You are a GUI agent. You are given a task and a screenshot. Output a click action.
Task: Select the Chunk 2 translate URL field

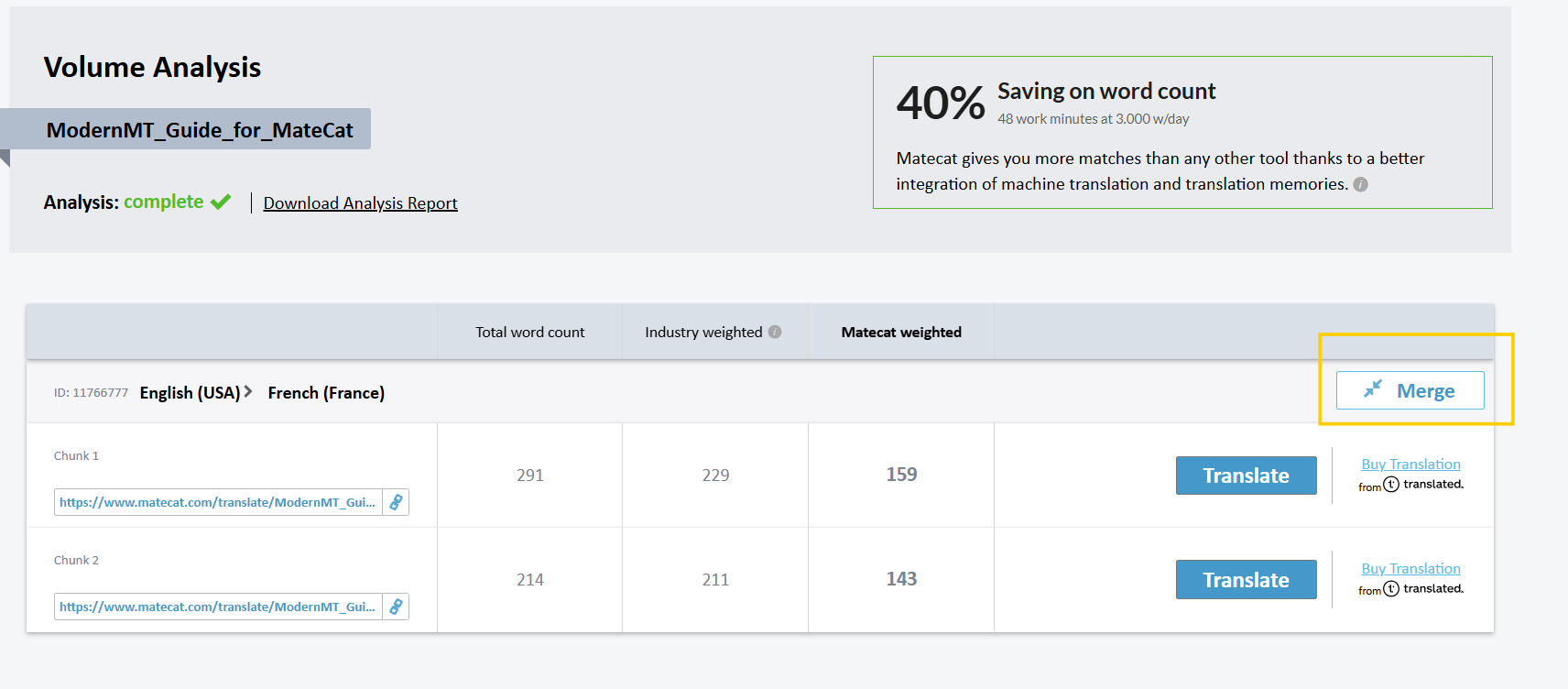(218, 607)
